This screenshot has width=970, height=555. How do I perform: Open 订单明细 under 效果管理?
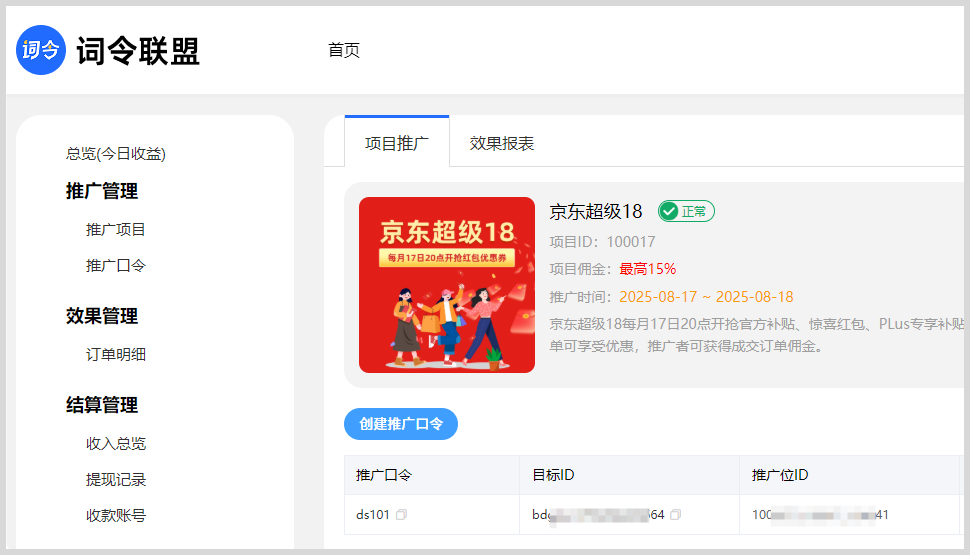tap(116, 355)
